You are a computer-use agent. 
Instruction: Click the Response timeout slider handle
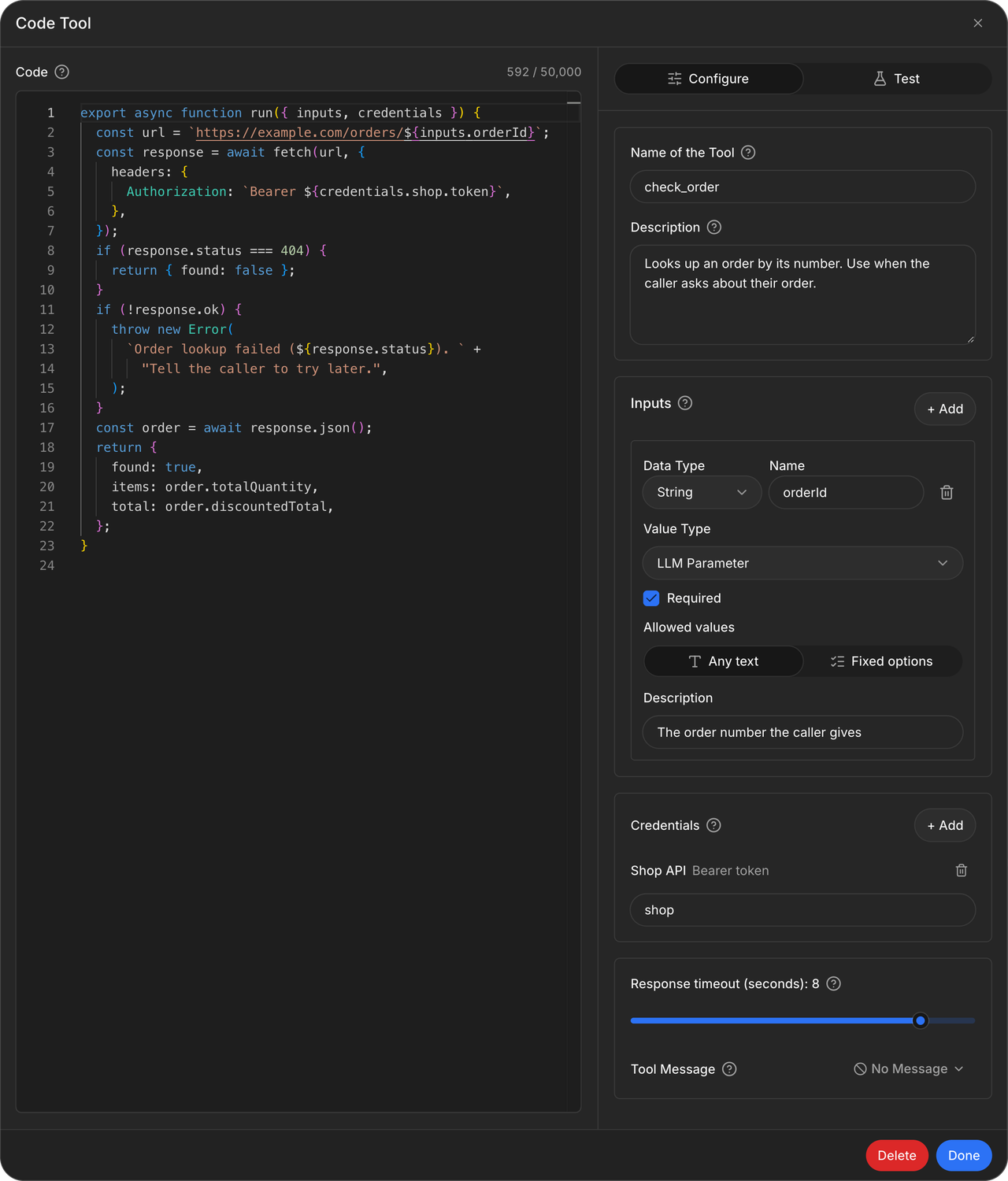click(921, 1020)
